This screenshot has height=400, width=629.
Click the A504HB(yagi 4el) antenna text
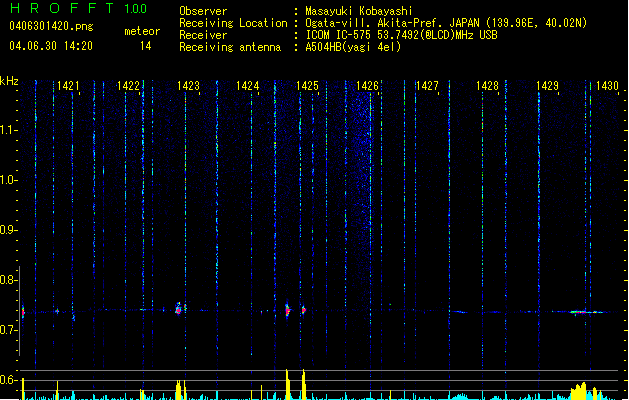(353, 47)
